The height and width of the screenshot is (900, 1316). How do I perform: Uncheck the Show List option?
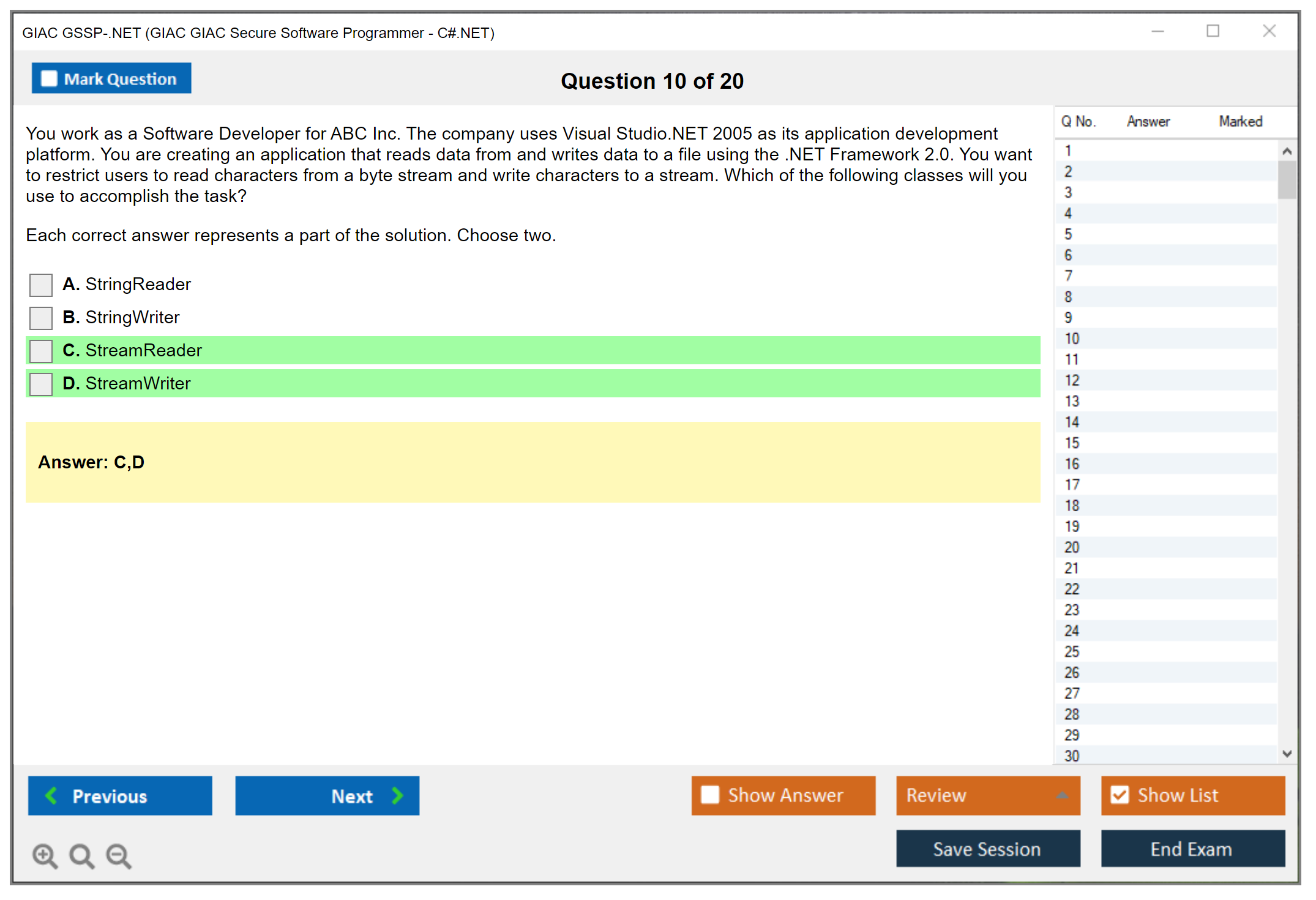coord(1120,795)
